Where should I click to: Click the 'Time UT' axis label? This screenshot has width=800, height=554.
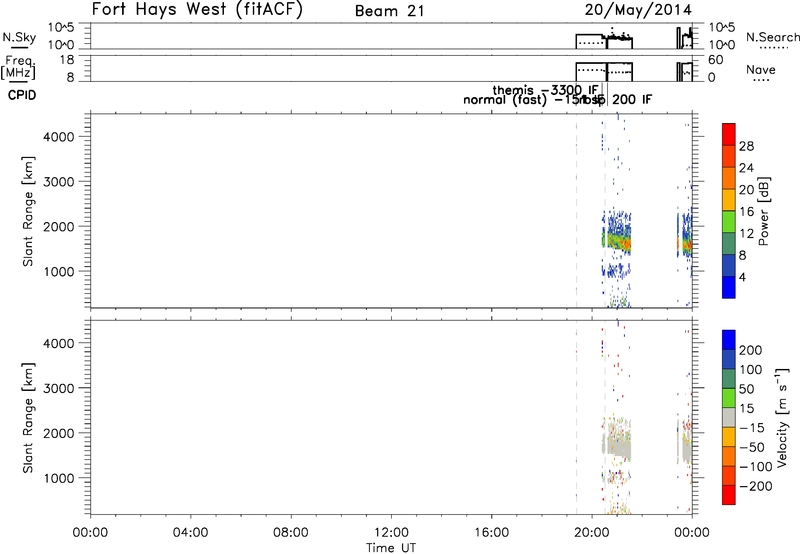coord(391,547)
